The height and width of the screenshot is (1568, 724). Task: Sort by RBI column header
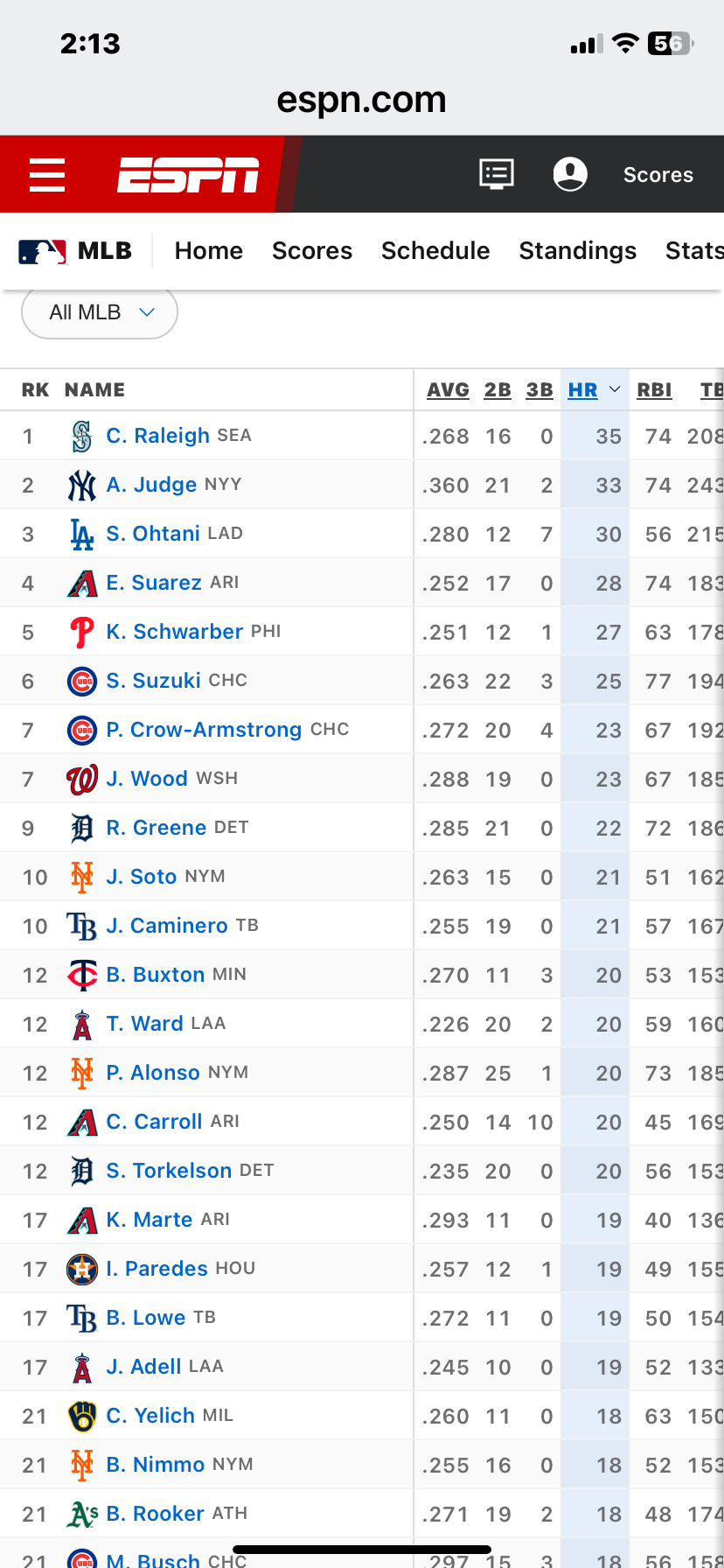coord(654,390)
